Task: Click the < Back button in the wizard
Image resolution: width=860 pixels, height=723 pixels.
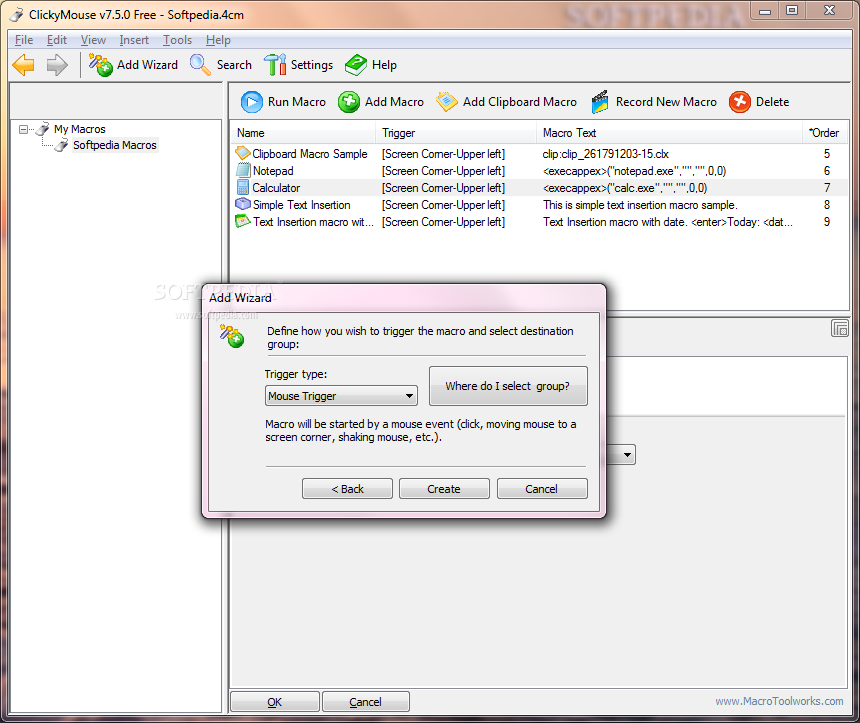Action: click(347, 488)
